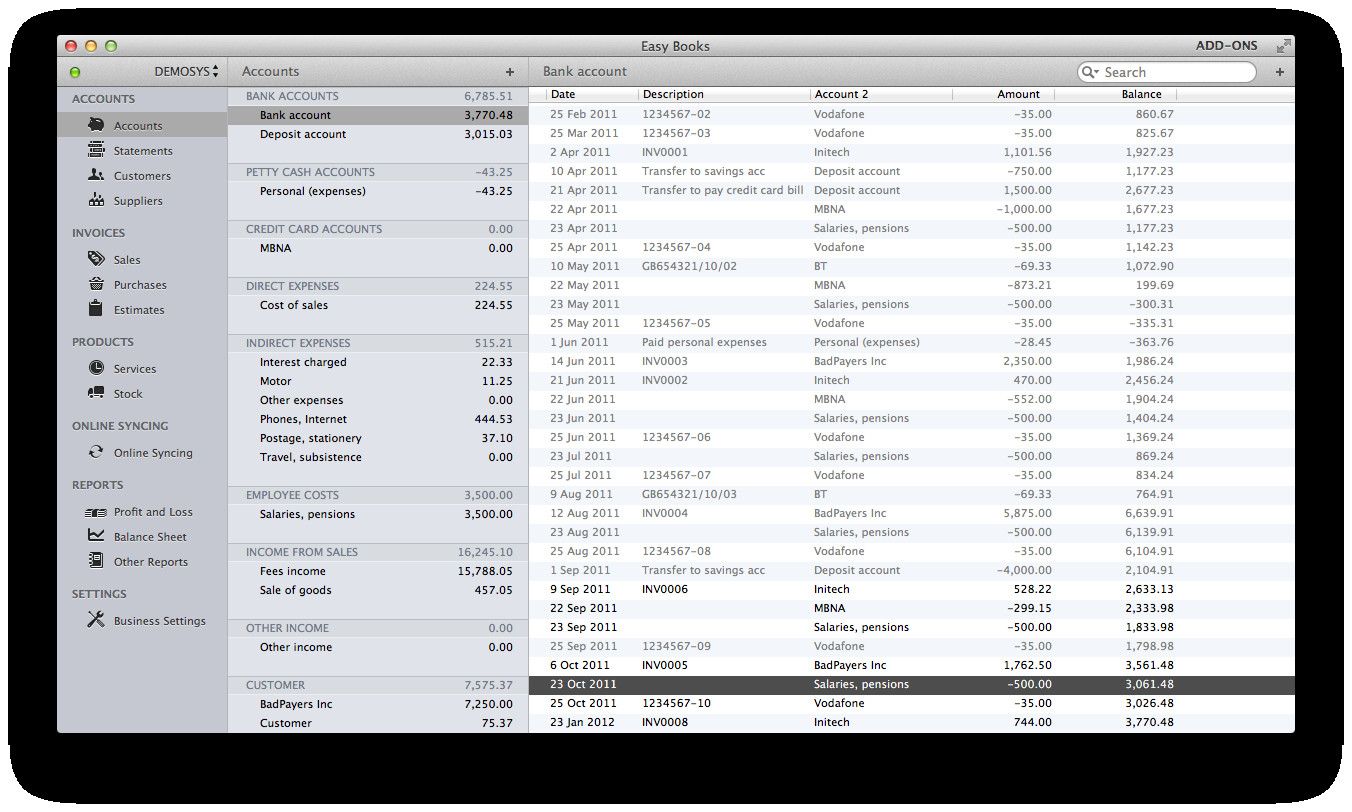
Task: Select the Sale of goods account
Action: coord(378,590)
